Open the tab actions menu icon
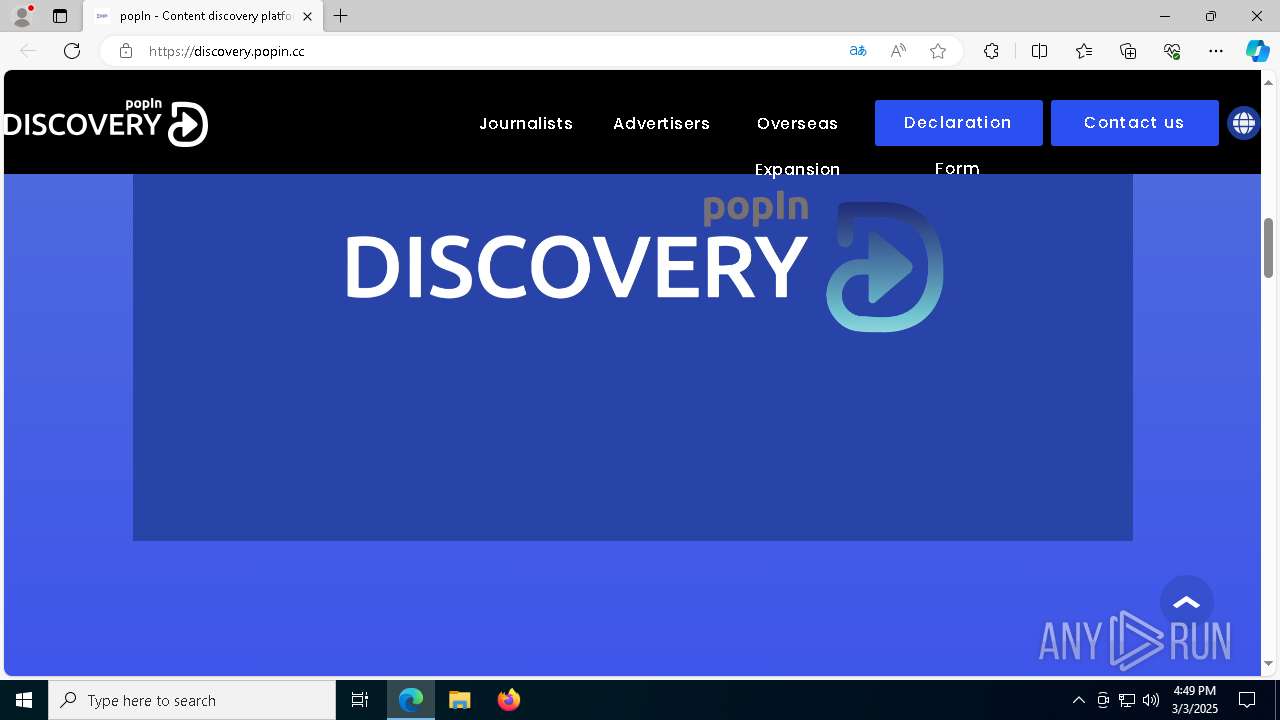Image resolution: width=1280 pixels, height=720 pixels. (x=60, y=16)
